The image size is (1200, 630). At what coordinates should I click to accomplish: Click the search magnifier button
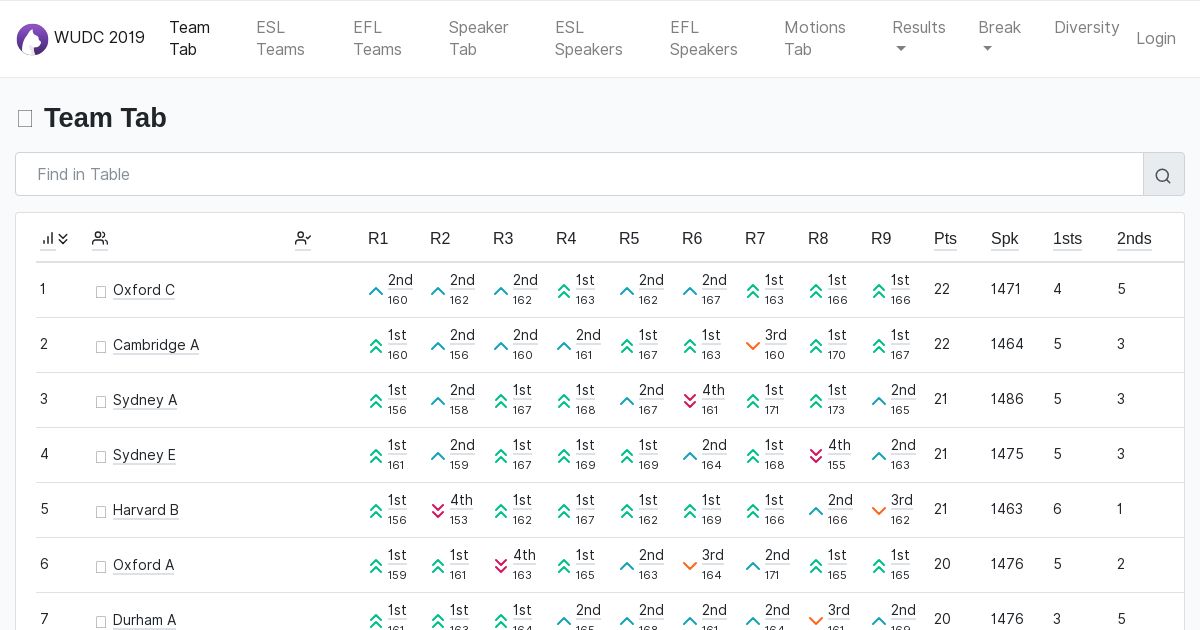point(1163,175)
